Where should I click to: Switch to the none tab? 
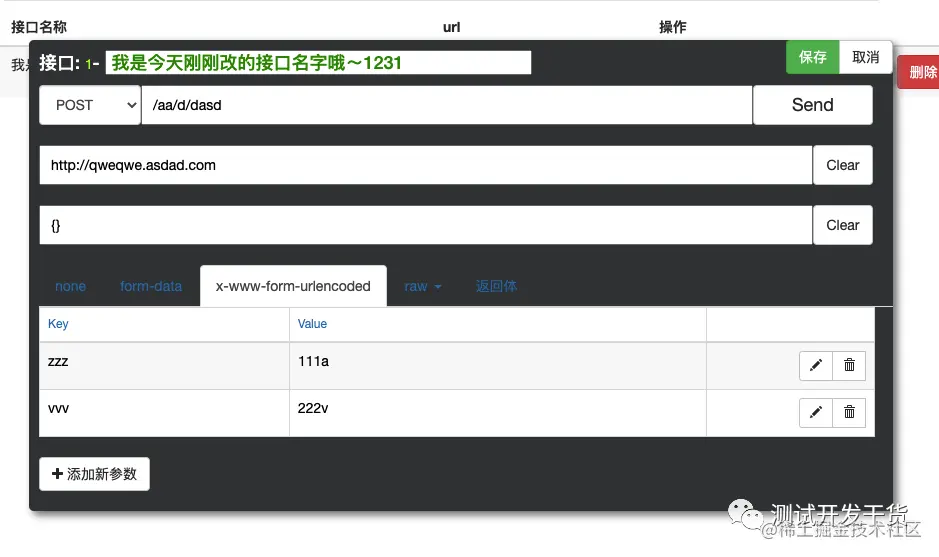(70, 286)
